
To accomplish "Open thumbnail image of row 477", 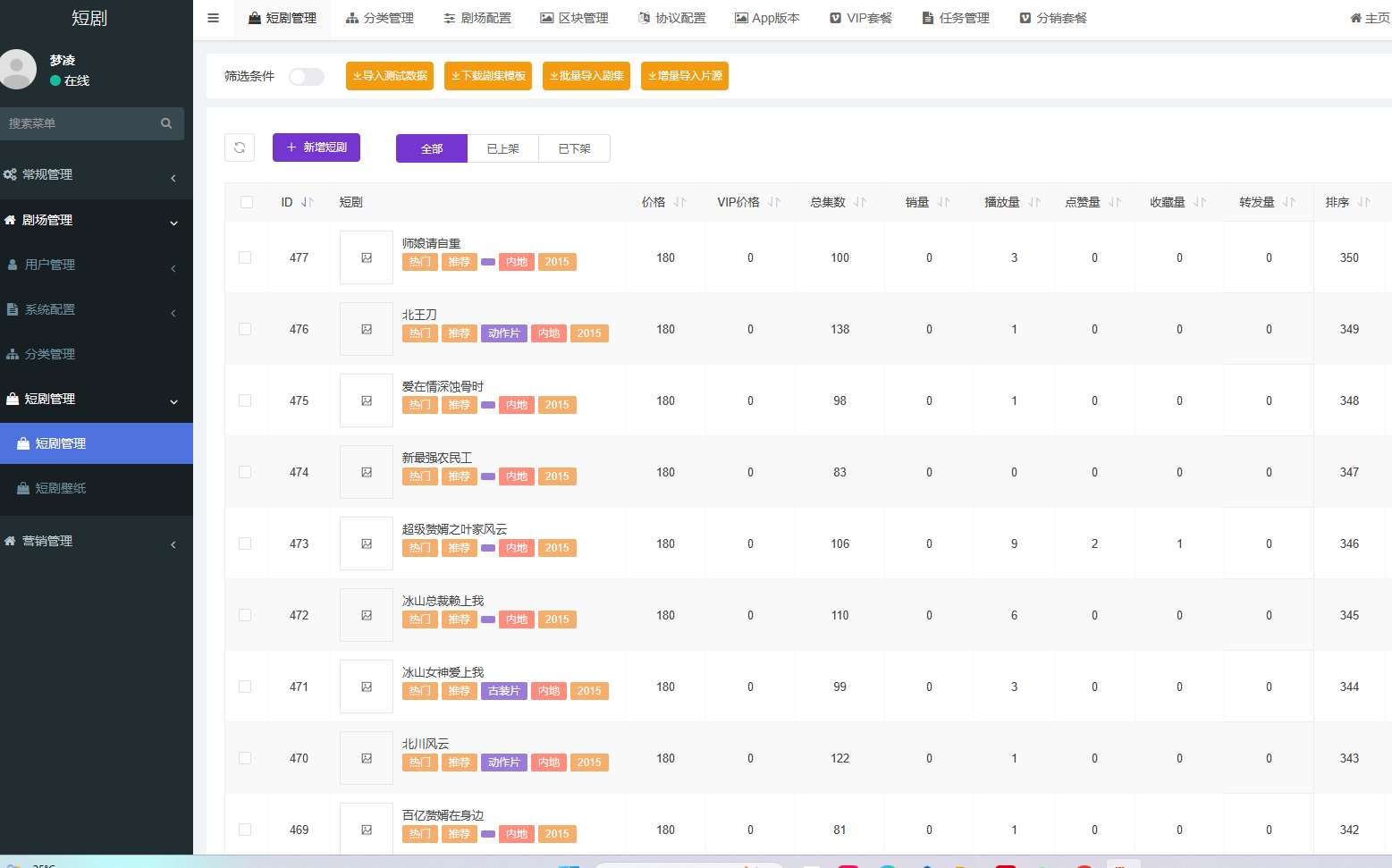I will coord(367,257).
